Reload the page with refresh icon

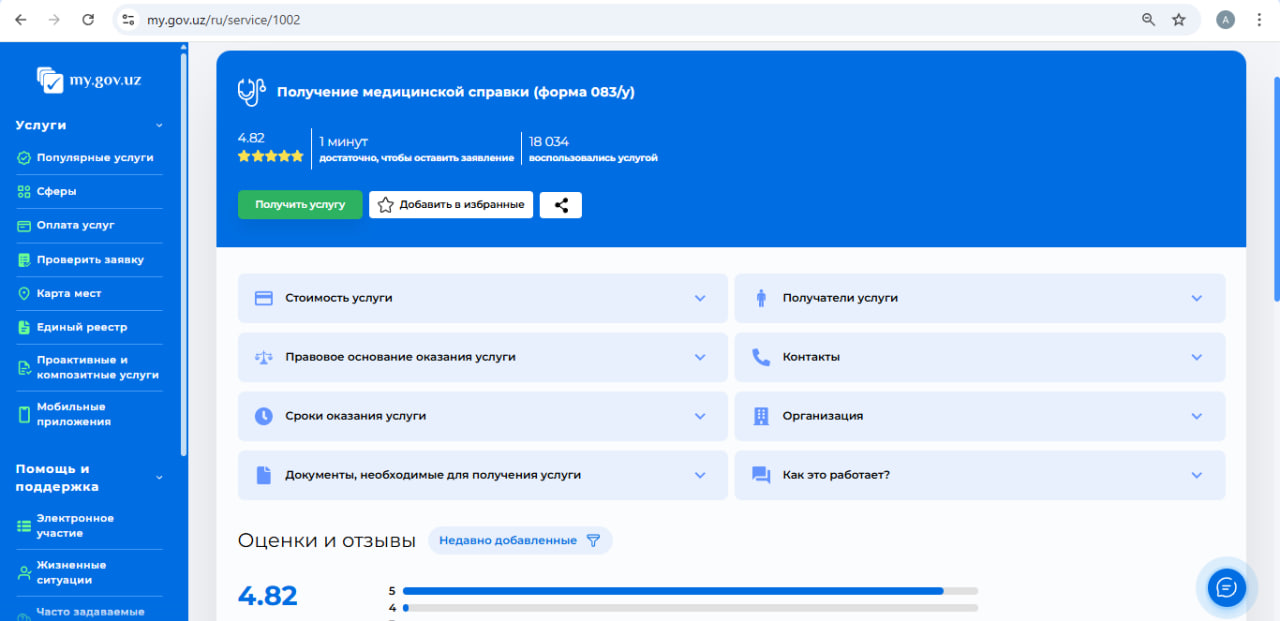[x=88, y=20]
